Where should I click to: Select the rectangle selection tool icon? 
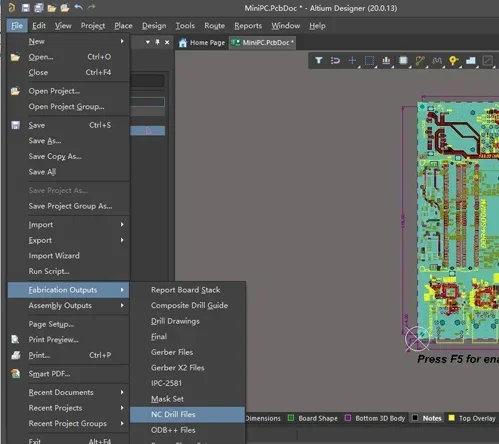click(369, 60)
